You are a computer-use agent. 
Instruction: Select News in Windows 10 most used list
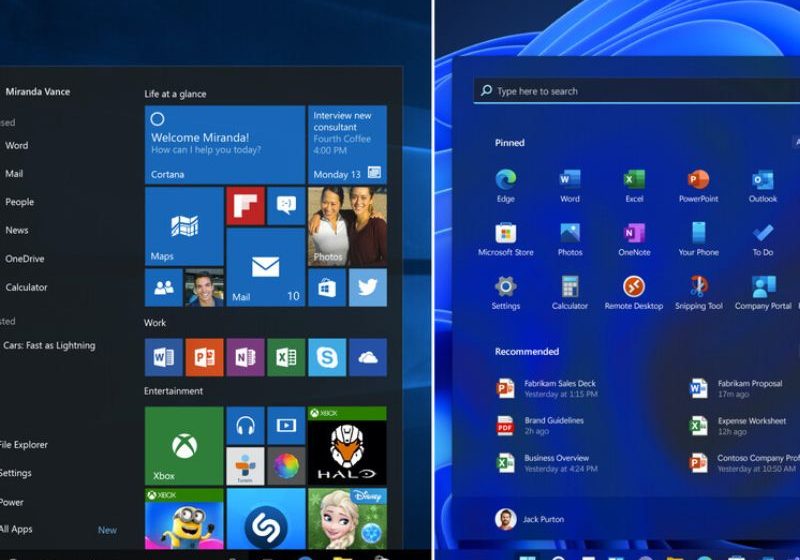tap(16, 230)
